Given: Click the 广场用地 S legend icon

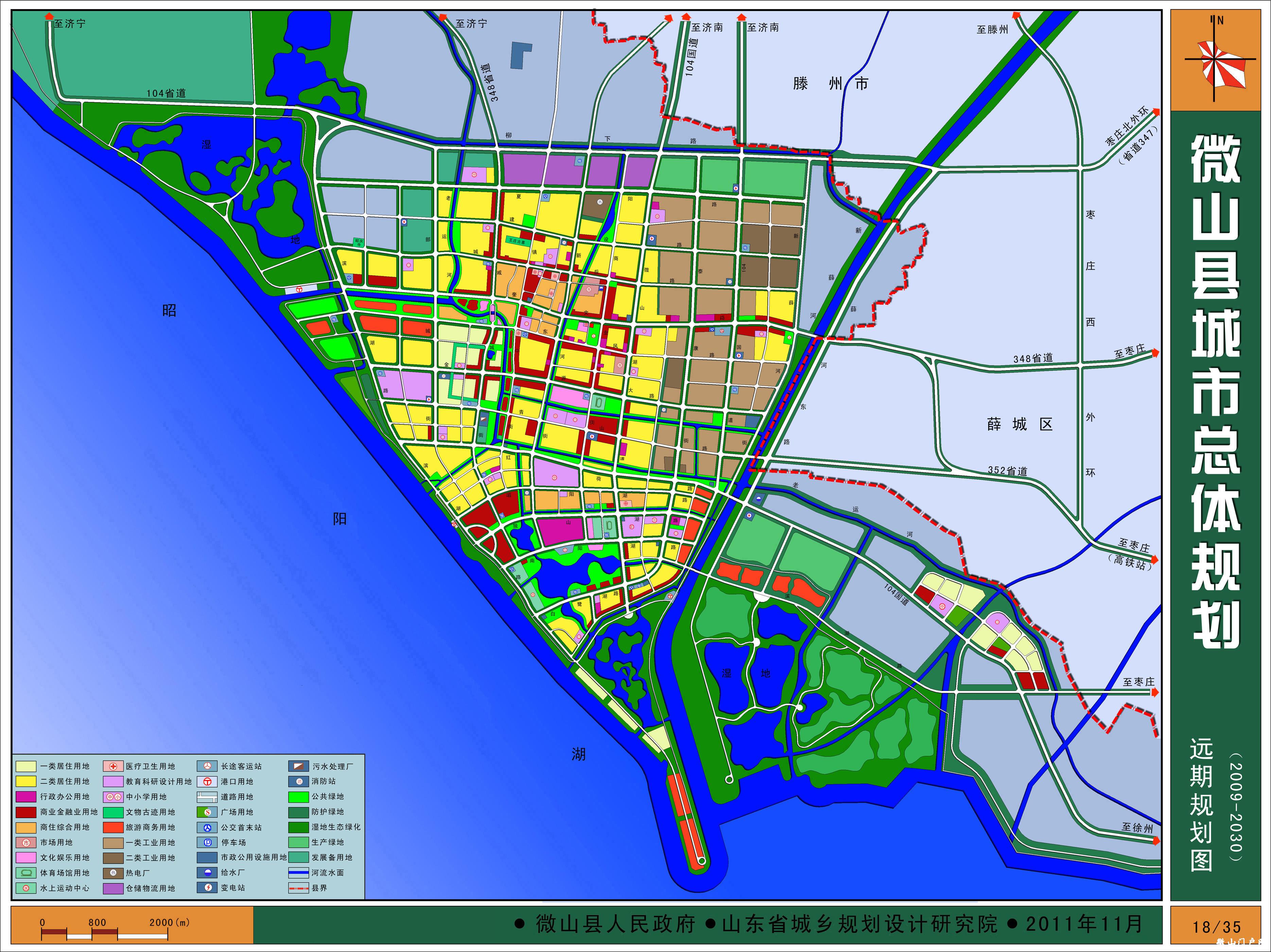Looking at the screenshot, I should [x=207, y=812].
